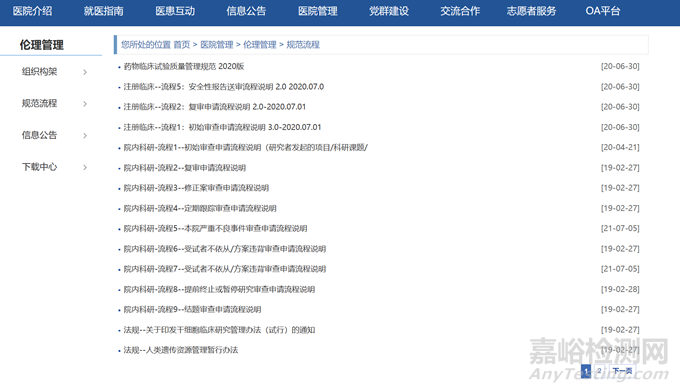Expand the 信息公告 sidebar chevron
Viewport: 680px width, 392px height.
point(85,136)
